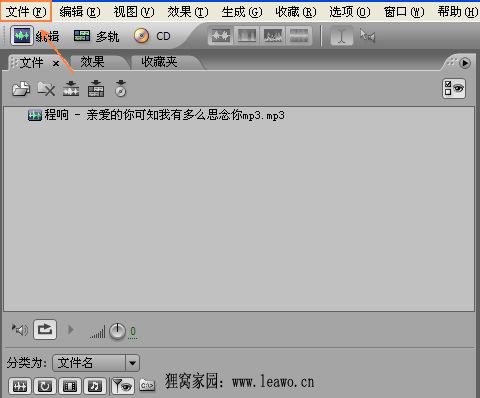Open the 帮助(H) menu
Image resolution: width=480 pixels, height=398 pixels.
(458, 12)
